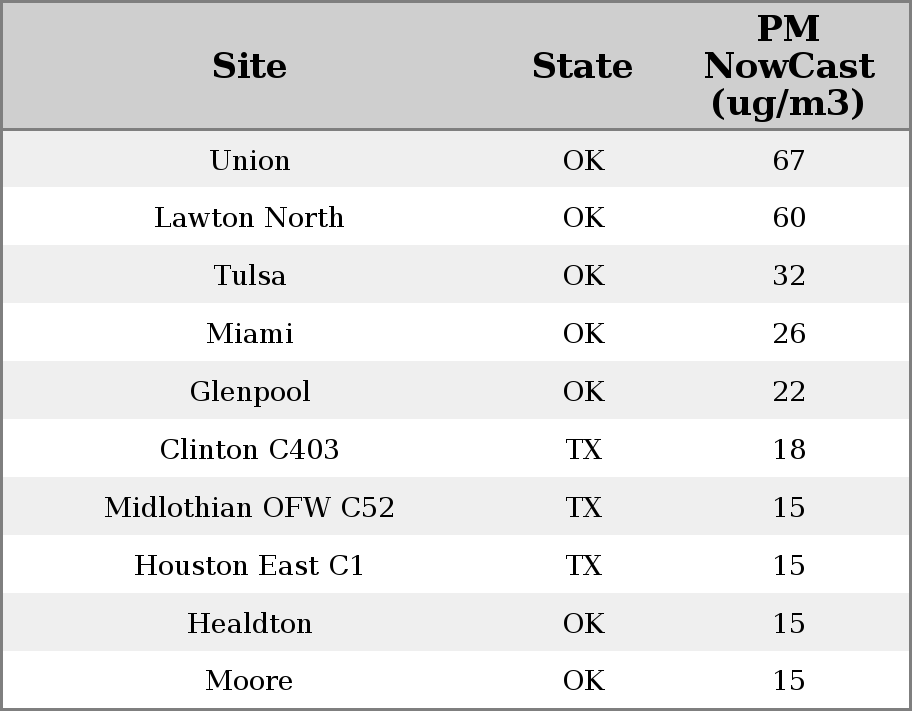Select the Clinton C403 site cell
This screenshot has width=912, height=711.
pyautogui.click(x=250, y=449)
